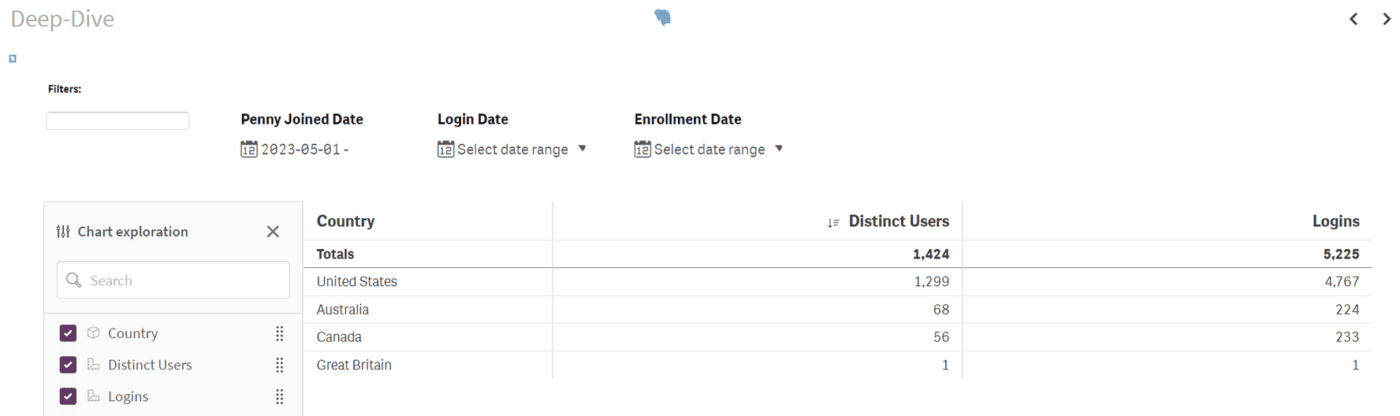Click the calendar icon under Enrollment Date

click(643, 149)
